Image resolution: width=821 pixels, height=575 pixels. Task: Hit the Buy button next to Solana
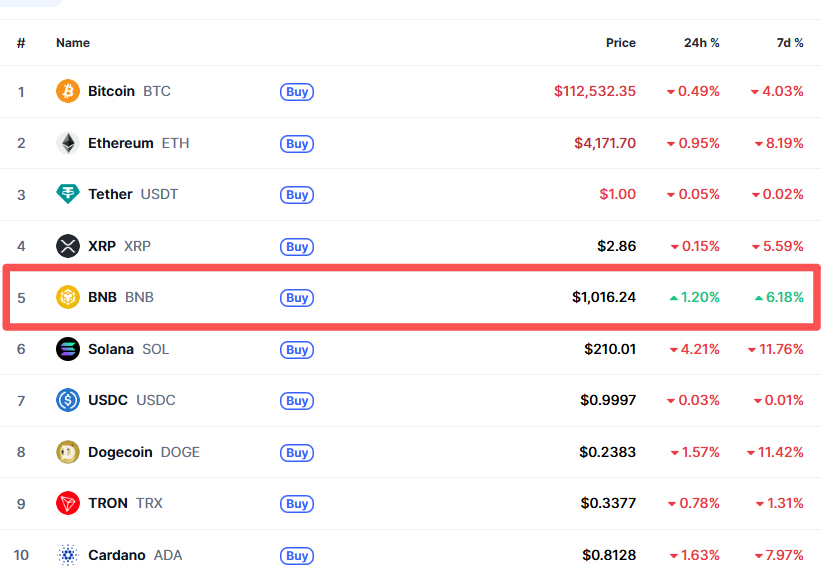tap(297, 350)
